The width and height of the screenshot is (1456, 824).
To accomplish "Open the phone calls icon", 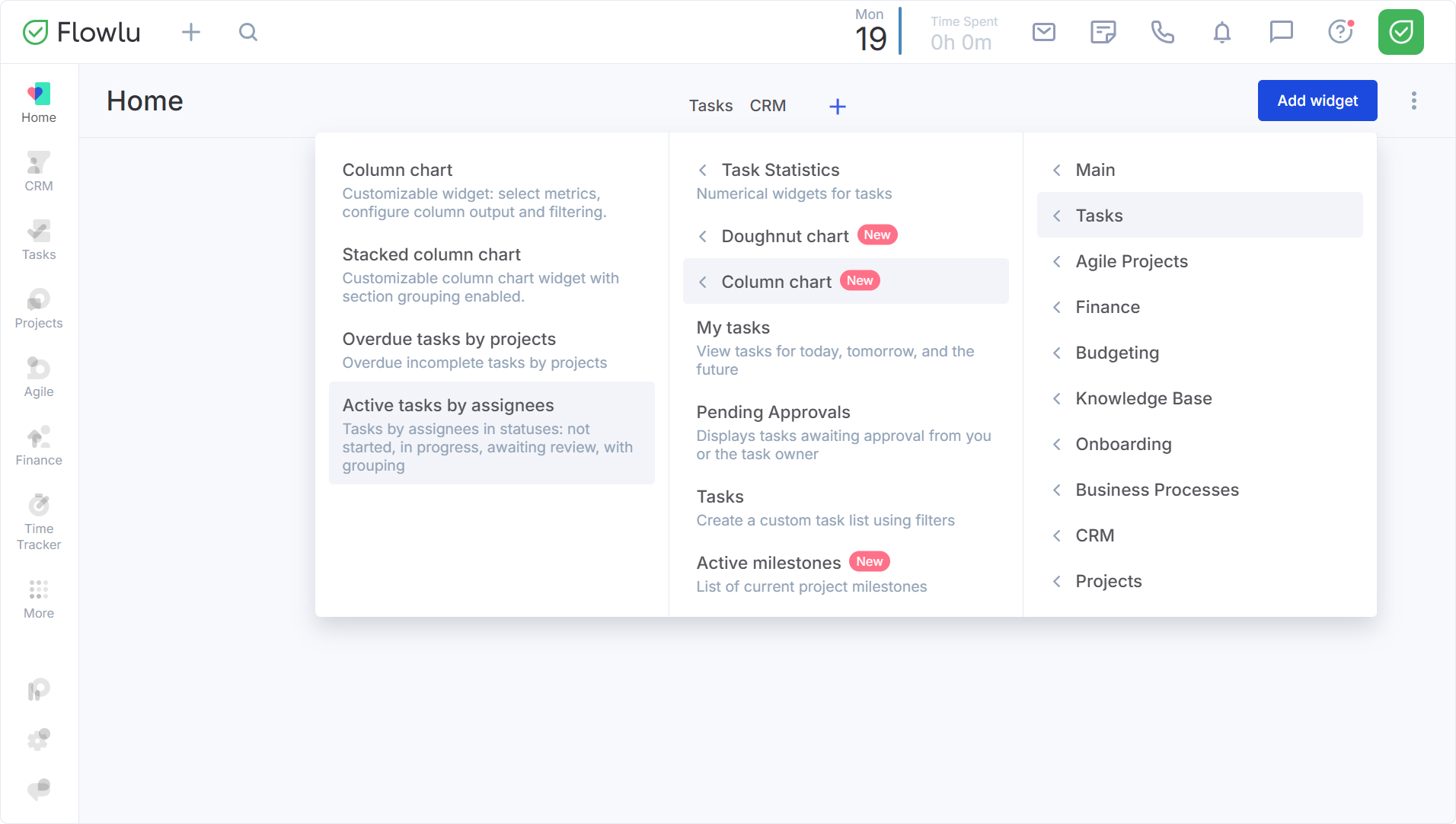I will pos(1162,32).
